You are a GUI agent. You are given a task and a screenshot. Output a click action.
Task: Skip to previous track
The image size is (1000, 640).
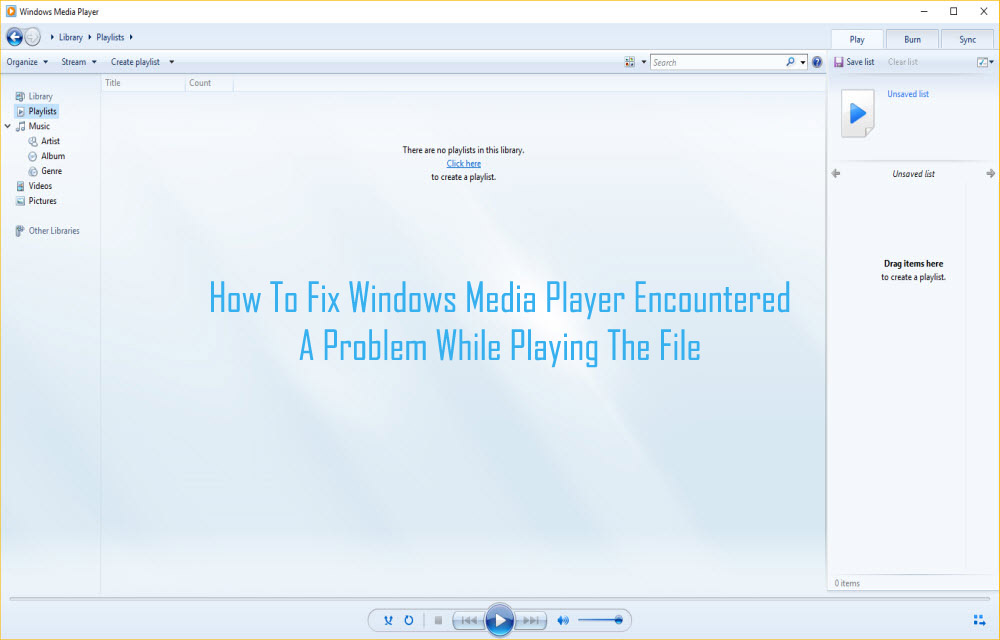(468, 620)
